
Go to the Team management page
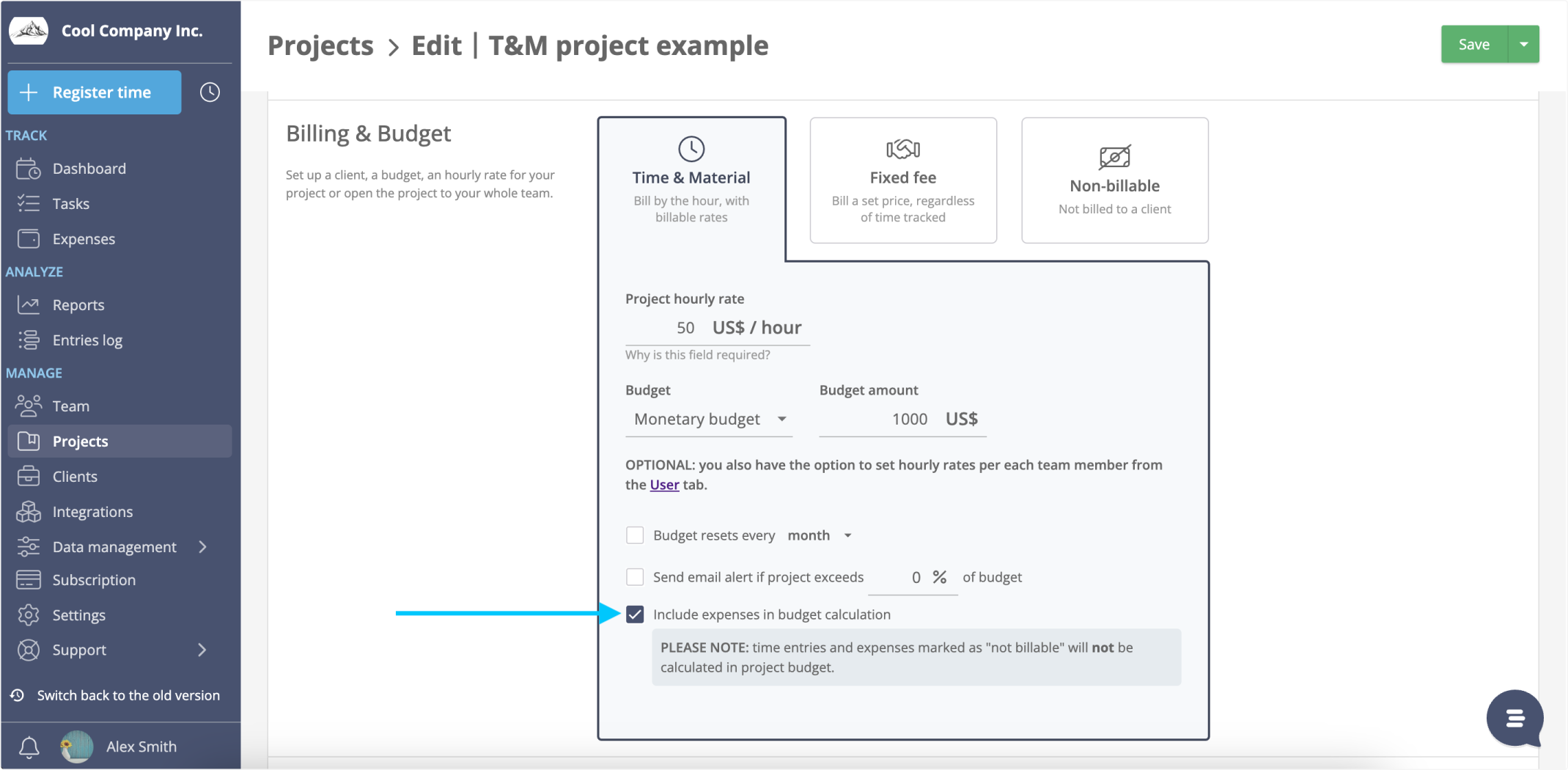point(70,406)
